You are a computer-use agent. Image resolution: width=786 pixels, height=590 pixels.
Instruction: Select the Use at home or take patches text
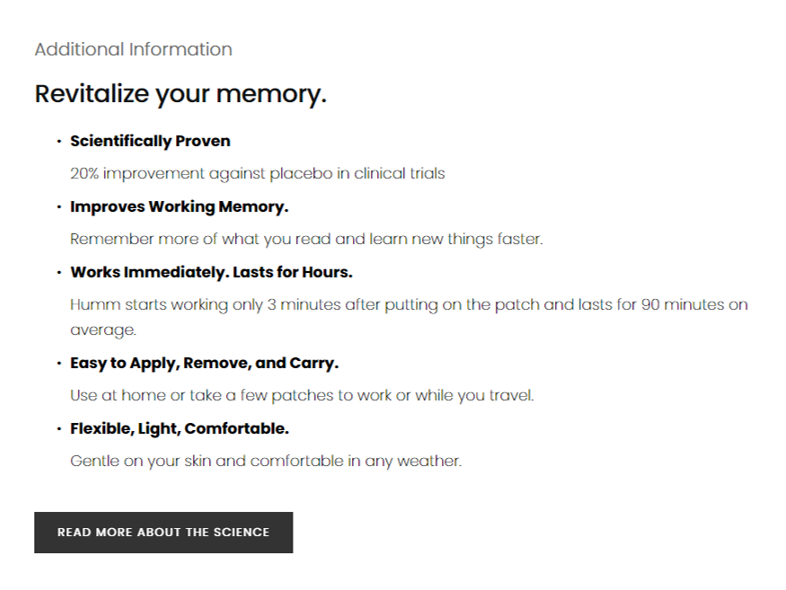(x=302, y=396)
